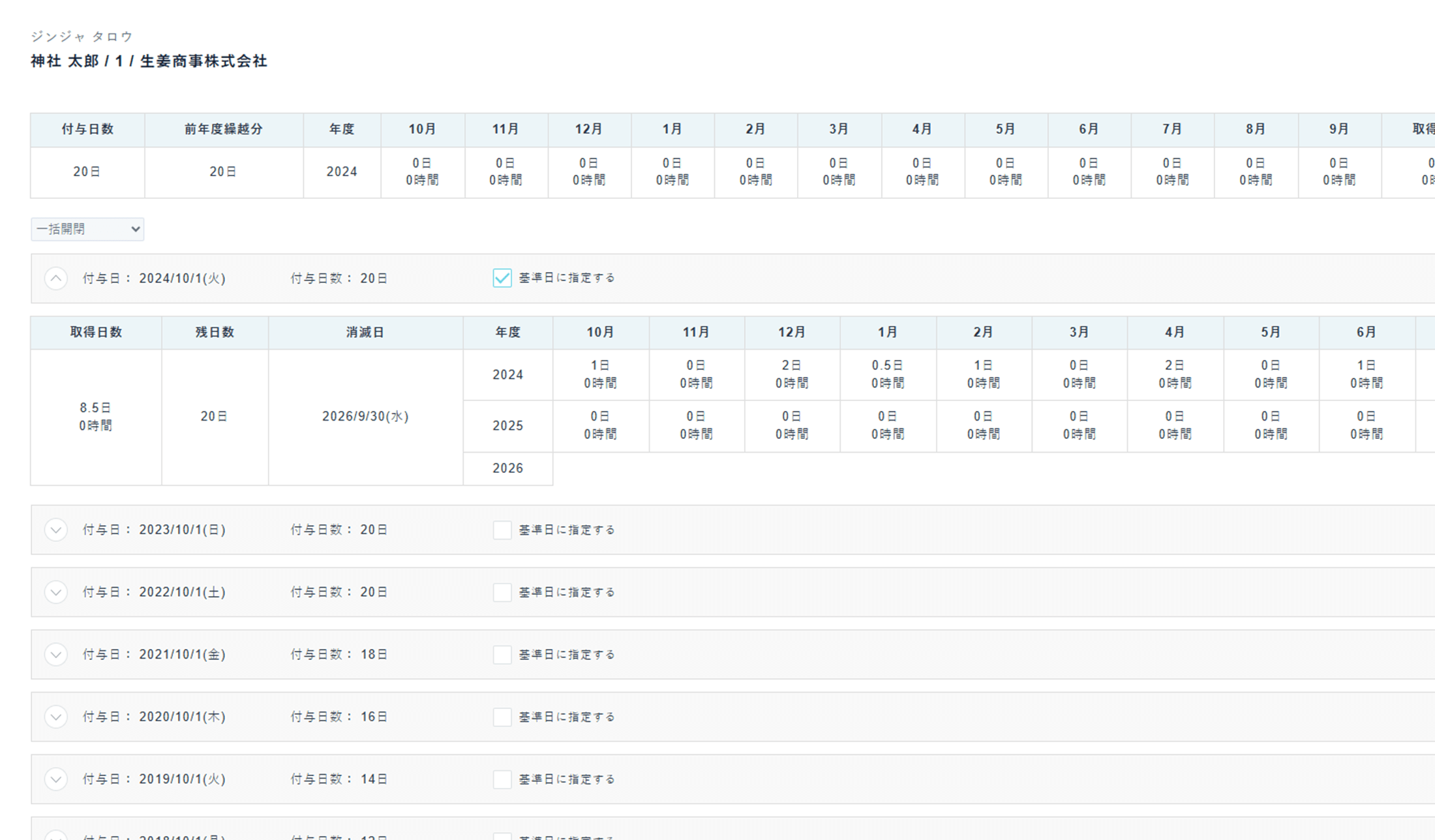Screen dimensions: 1435x840
Task: Expand the 2019/10/1 grant date row
Action: click(x=56, y=779)
